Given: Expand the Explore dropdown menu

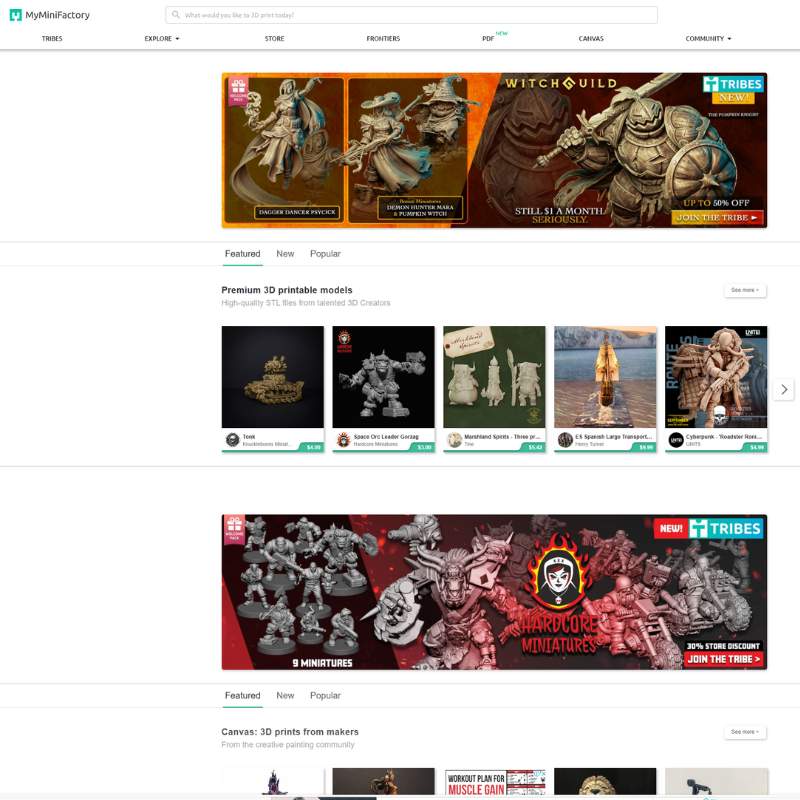Looking at the screenshot, I should point(161,39).
